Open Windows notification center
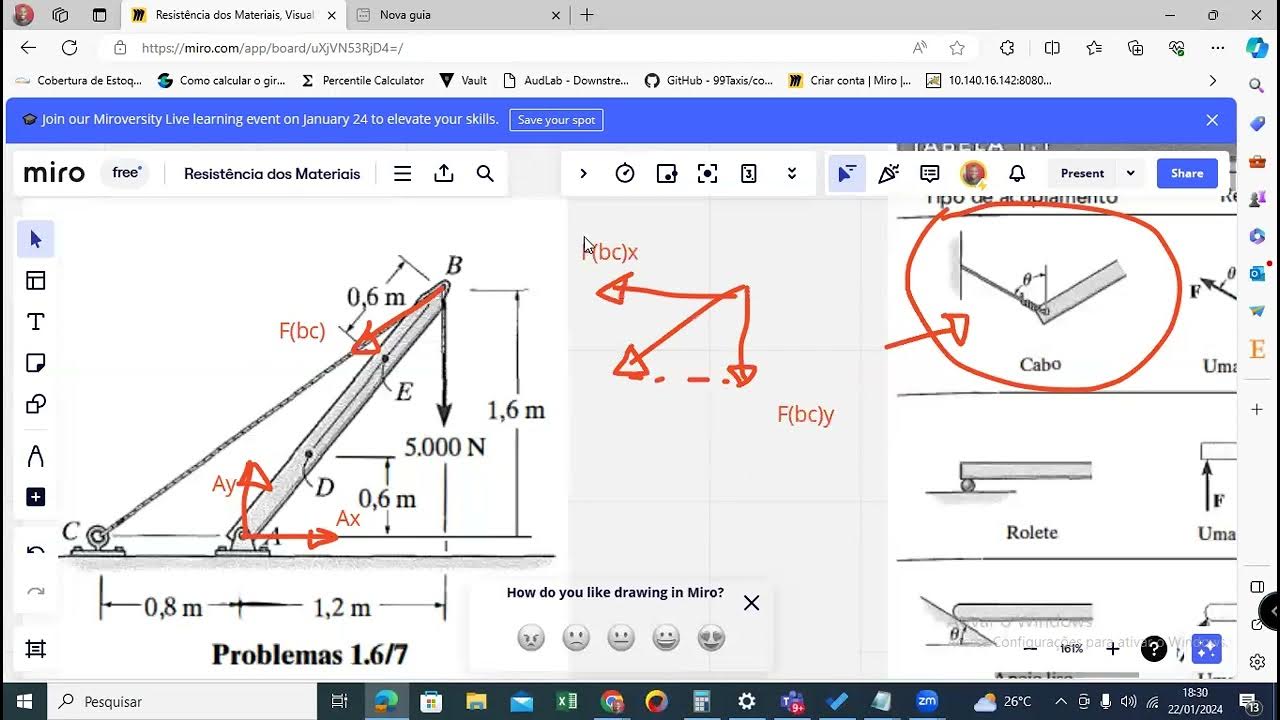 click(x=1249, y=701)
